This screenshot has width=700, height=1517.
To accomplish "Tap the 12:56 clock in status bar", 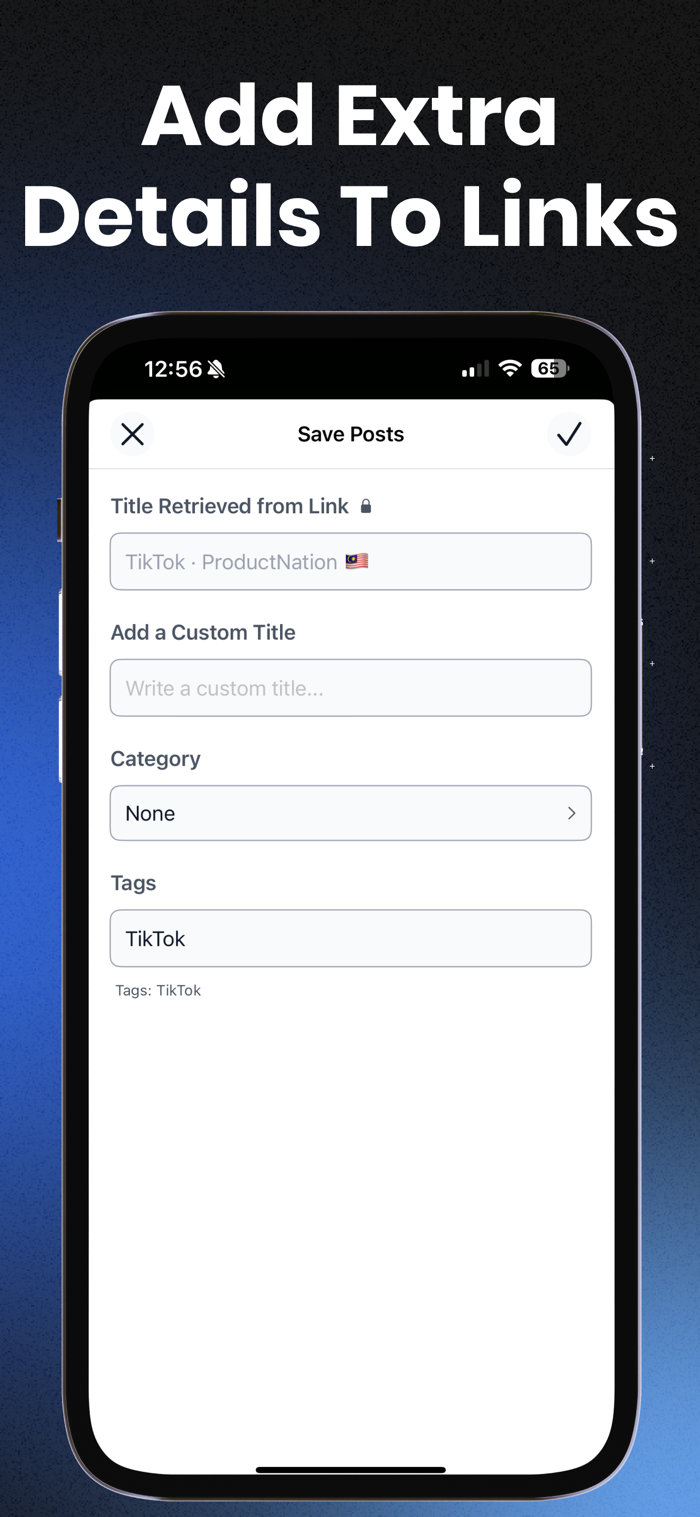I will click(x=173, y=369).
